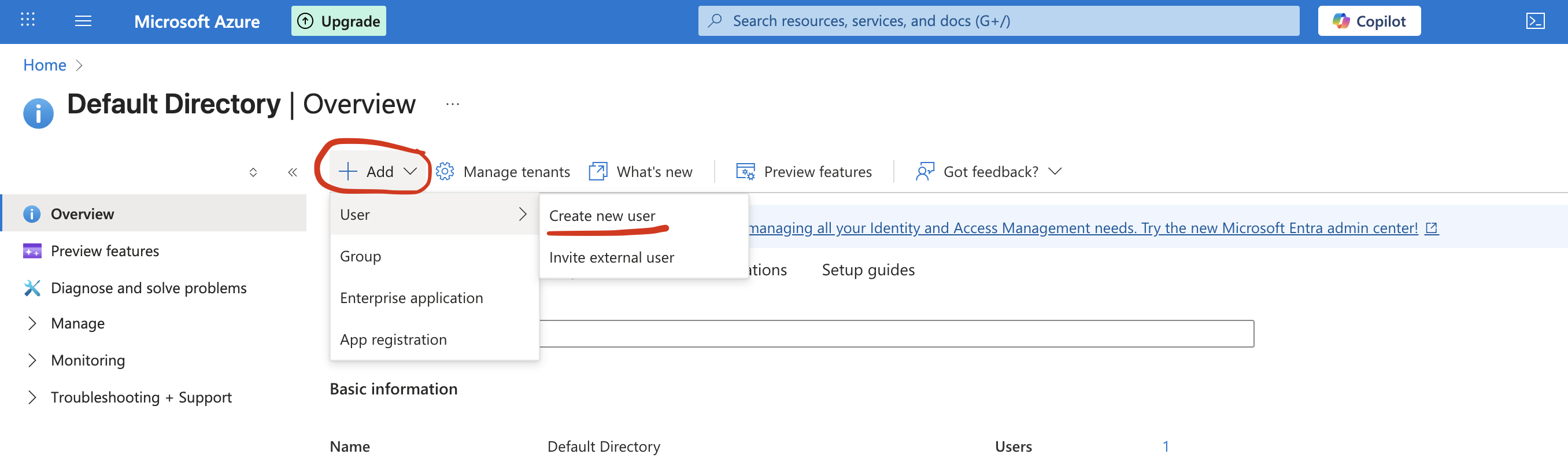
Task: Click the Copilot logo icon
Action: click(1340, 21)
